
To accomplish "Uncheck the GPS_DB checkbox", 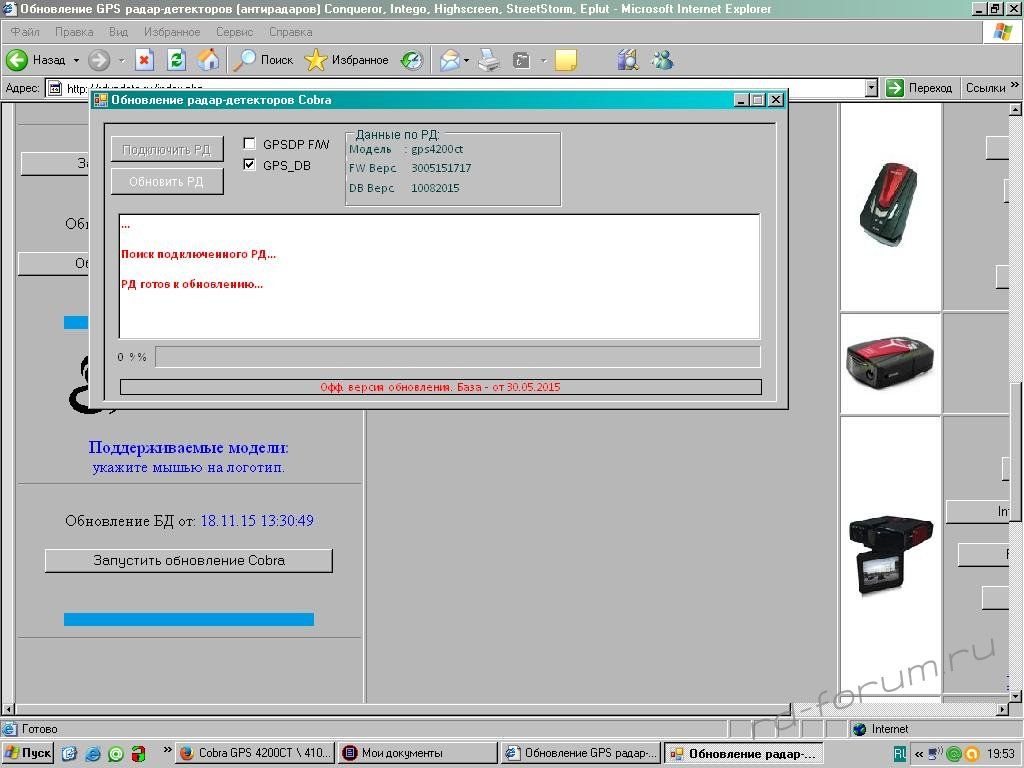I will (x=249, y=165).
